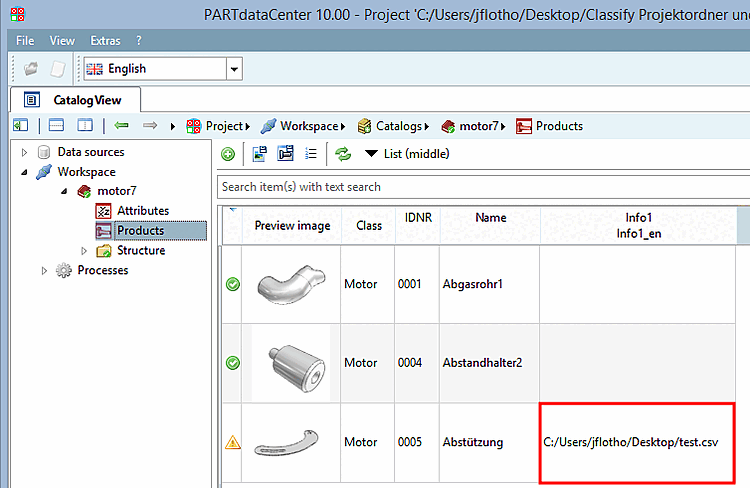Click the green check status of Abstandhalter2
This screenshot has width=750, height=488.
coord(233,363)
